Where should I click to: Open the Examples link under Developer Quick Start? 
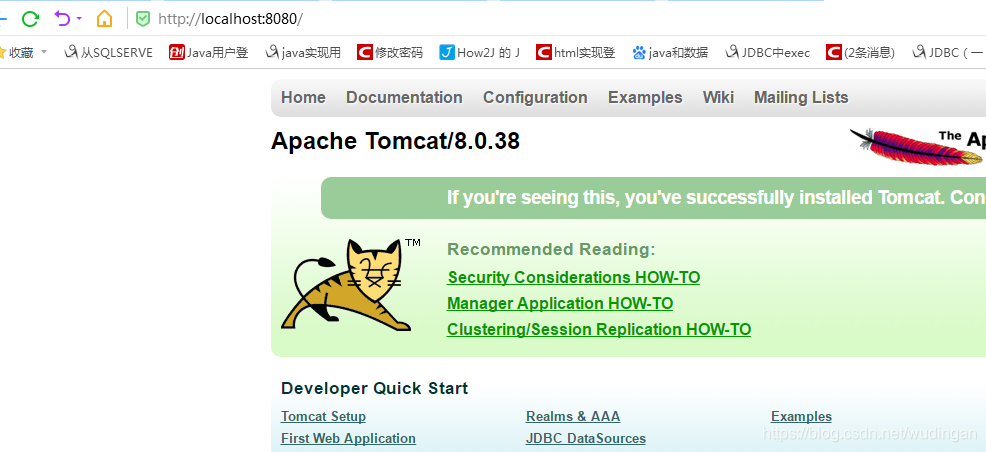point(801,416)
